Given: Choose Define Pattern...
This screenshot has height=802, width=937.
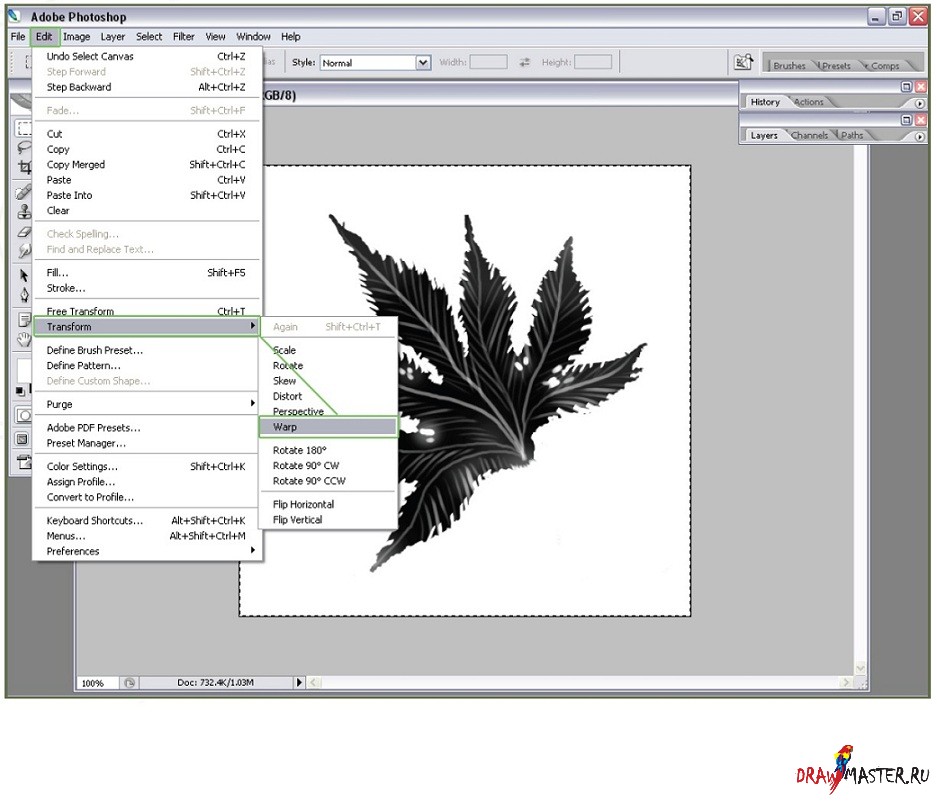Looking at the screenshot, I should pos(147,366).
